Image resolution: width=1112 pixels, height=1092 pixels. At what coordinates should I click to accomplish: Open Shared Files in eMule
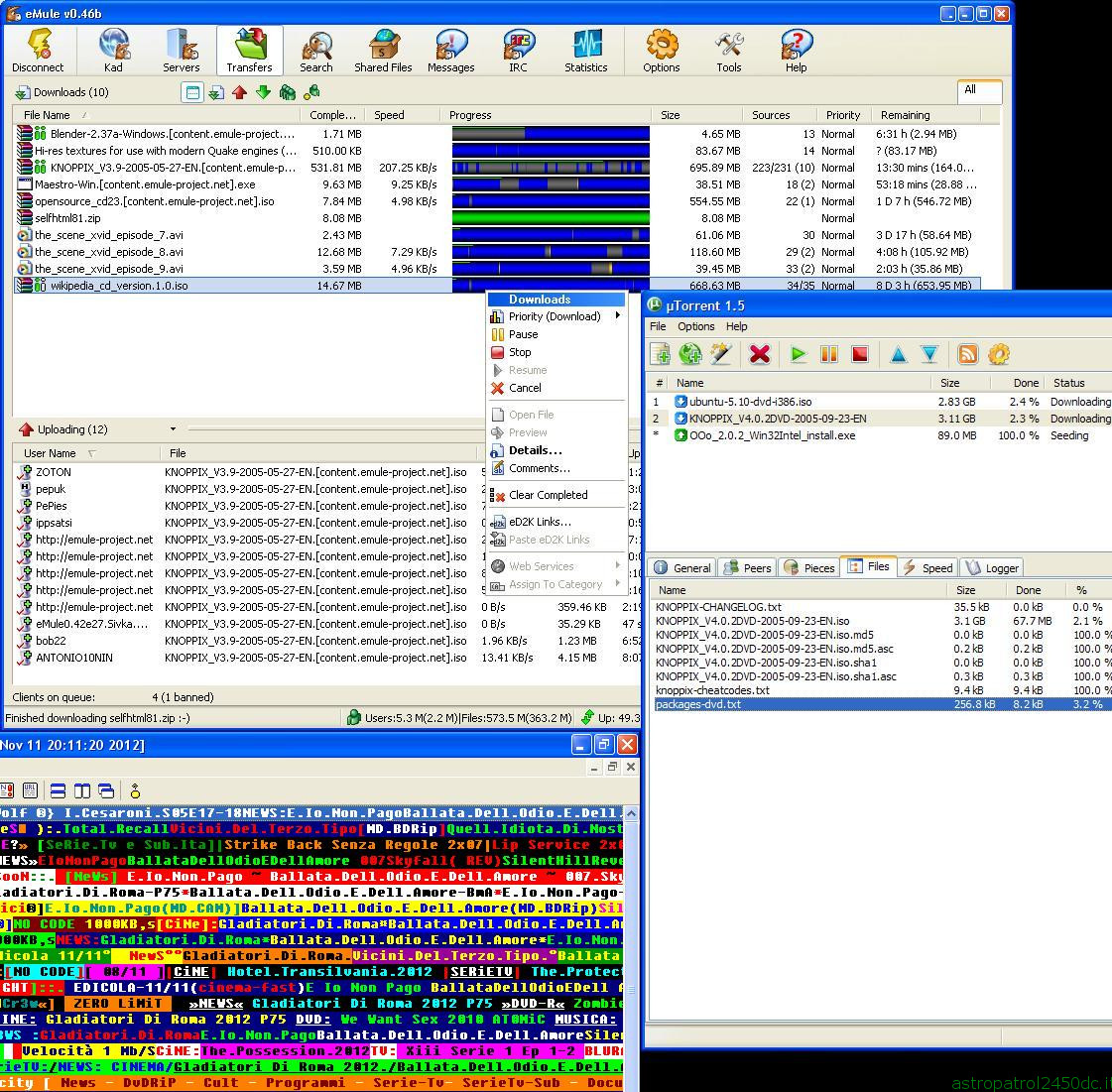coord(383,51)
